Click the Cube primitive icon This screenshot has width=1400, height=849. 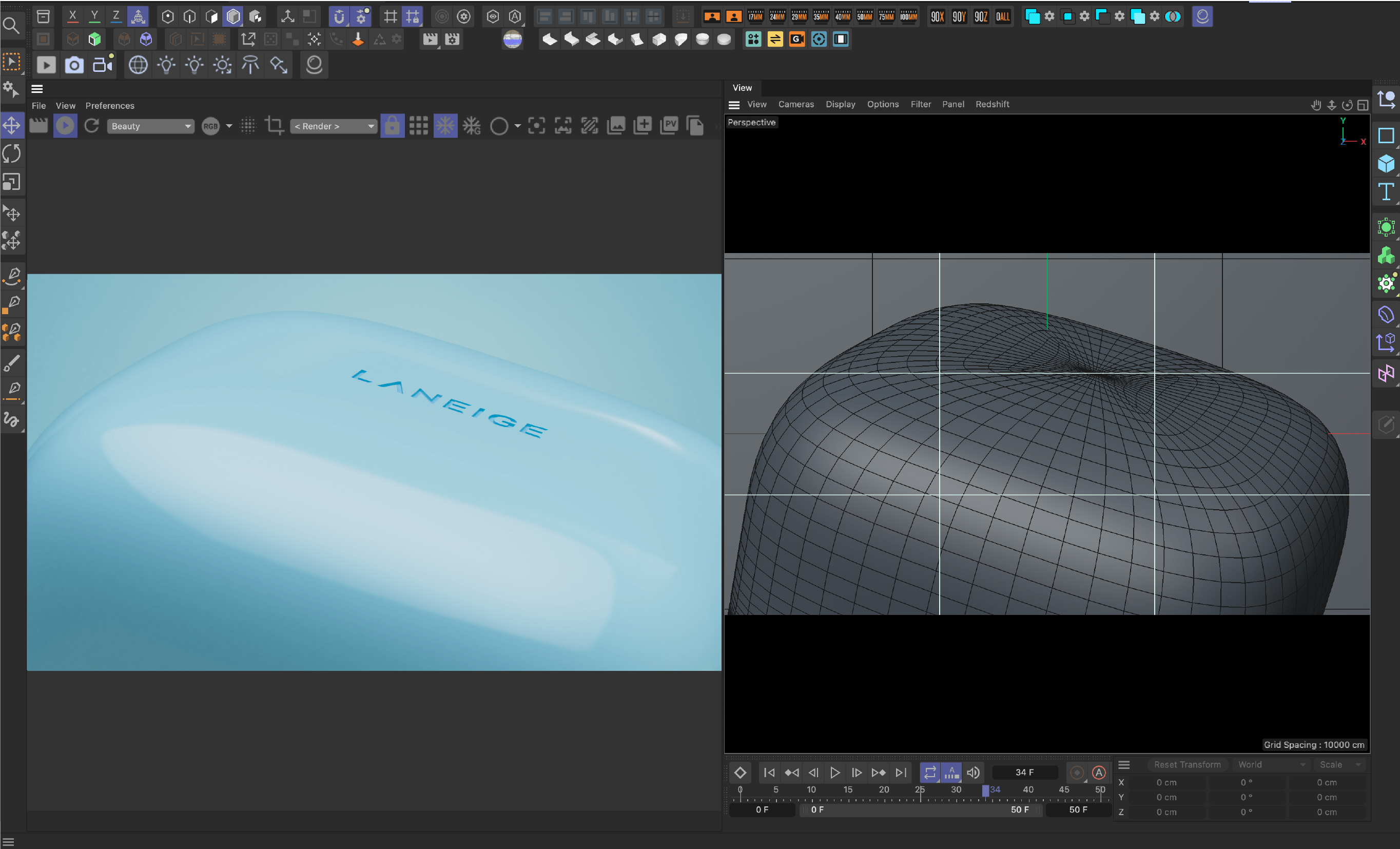click(1386, 164)
